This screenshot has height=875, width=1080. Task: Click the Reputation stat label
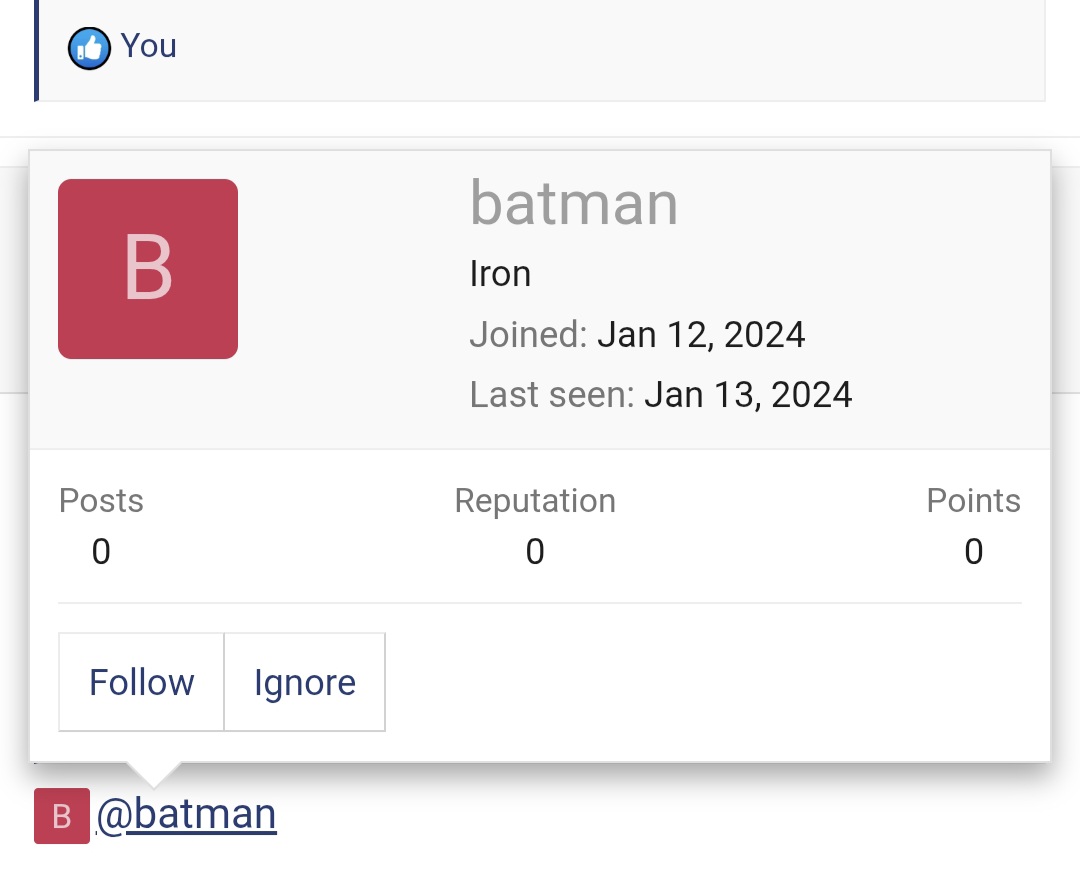coord(535,500)
